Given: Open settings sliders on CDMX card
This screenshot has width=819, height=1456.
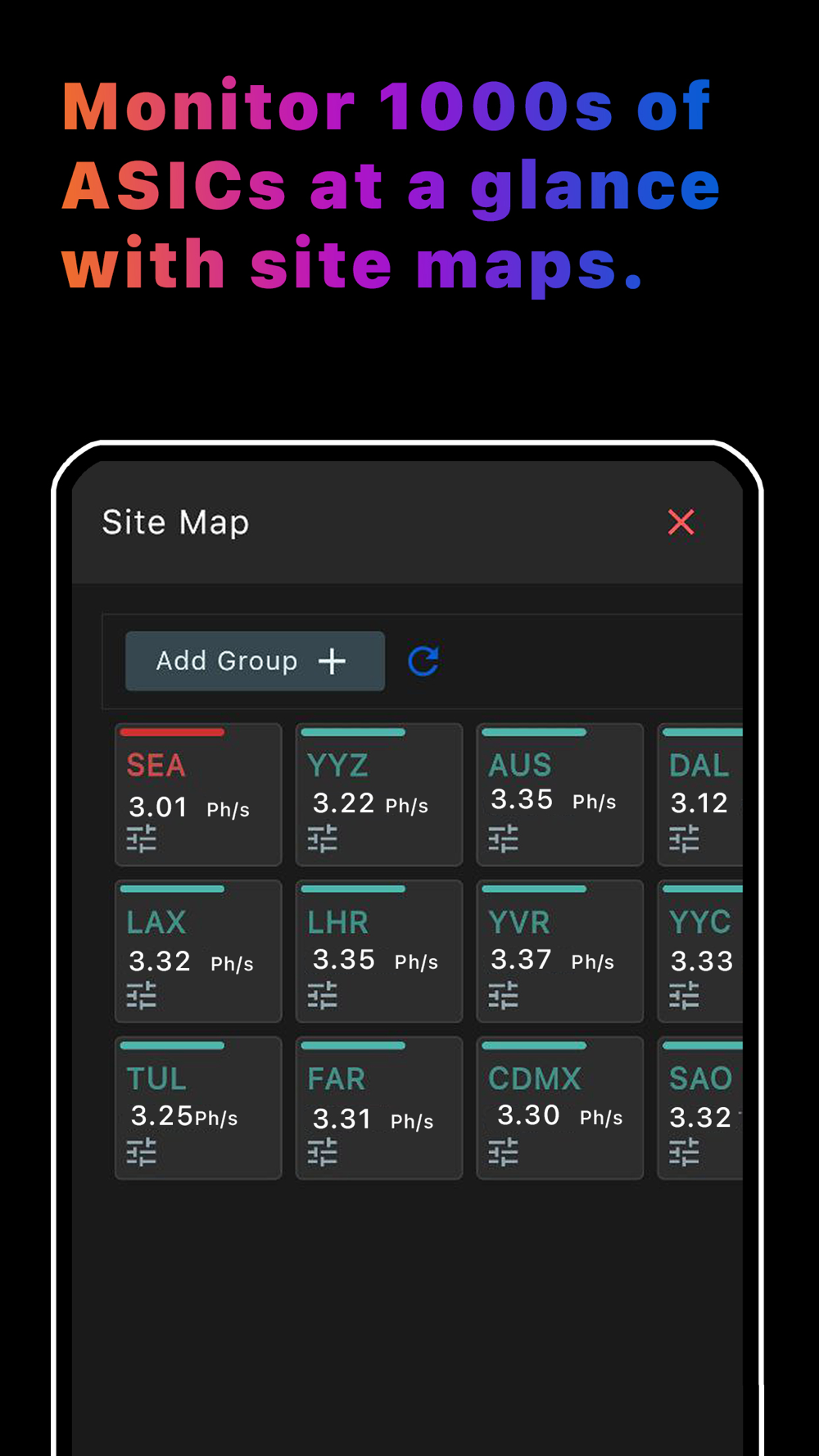Looking at the screenshot, I should [504, 1152].
